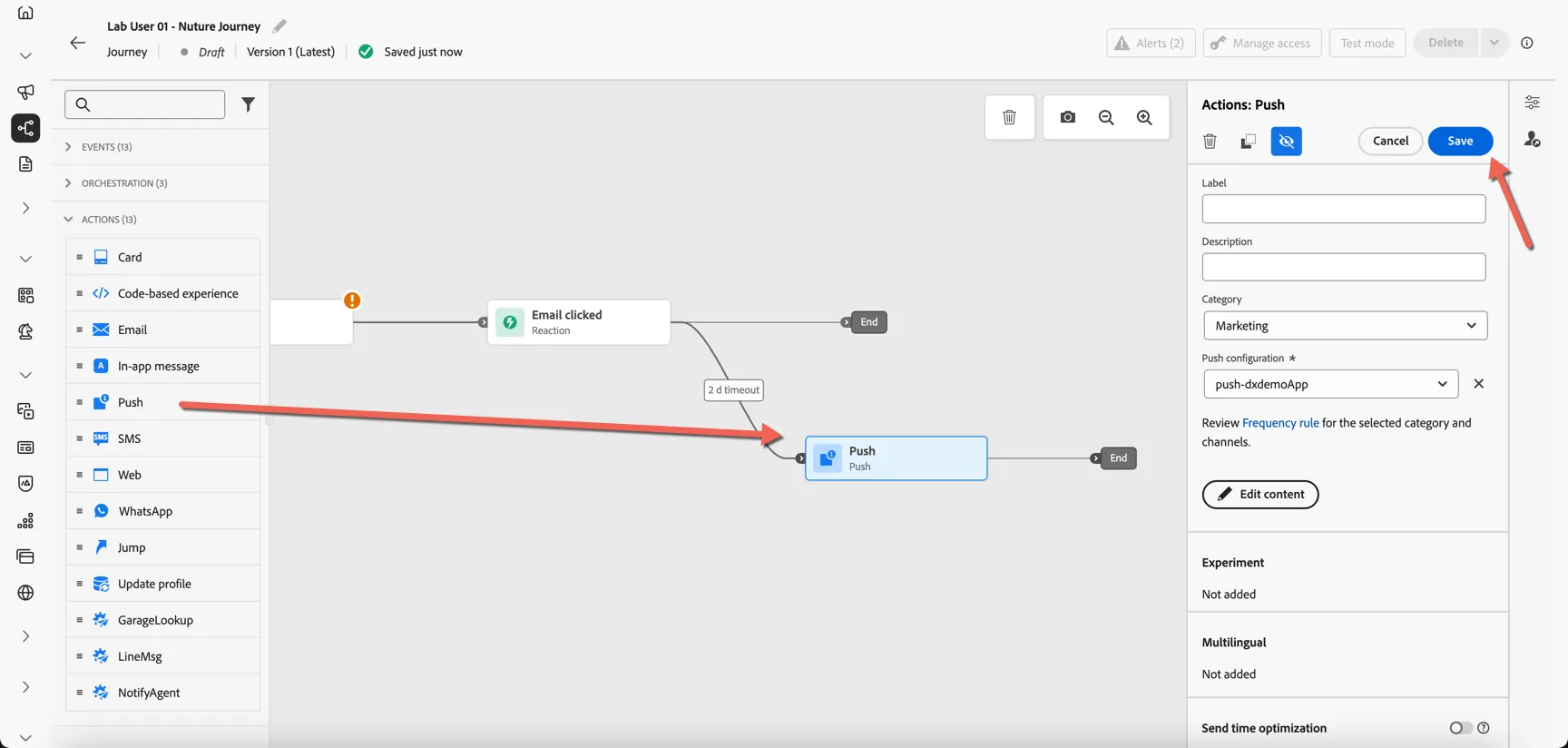Go to Home in left navigation
Screen dimensions: 1568x748
(x=25, y=13)
